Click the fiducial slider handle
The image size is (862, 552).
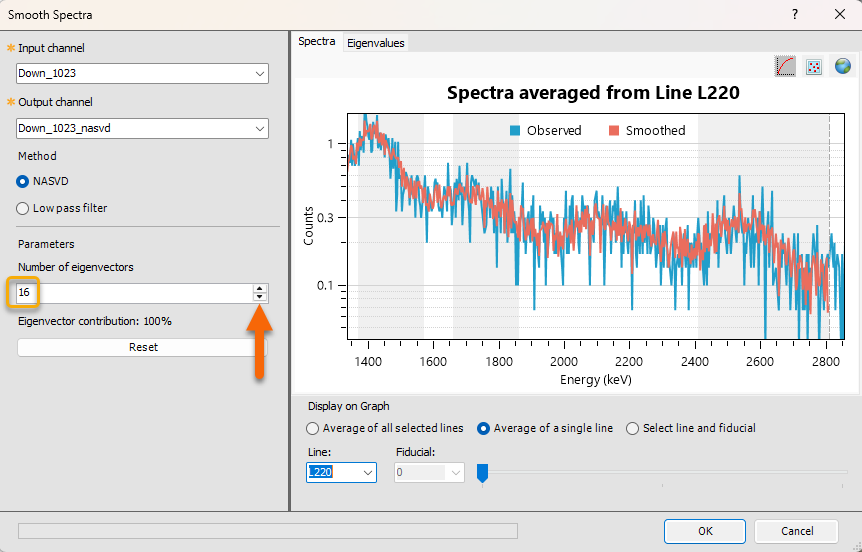(x=482, y=473)
